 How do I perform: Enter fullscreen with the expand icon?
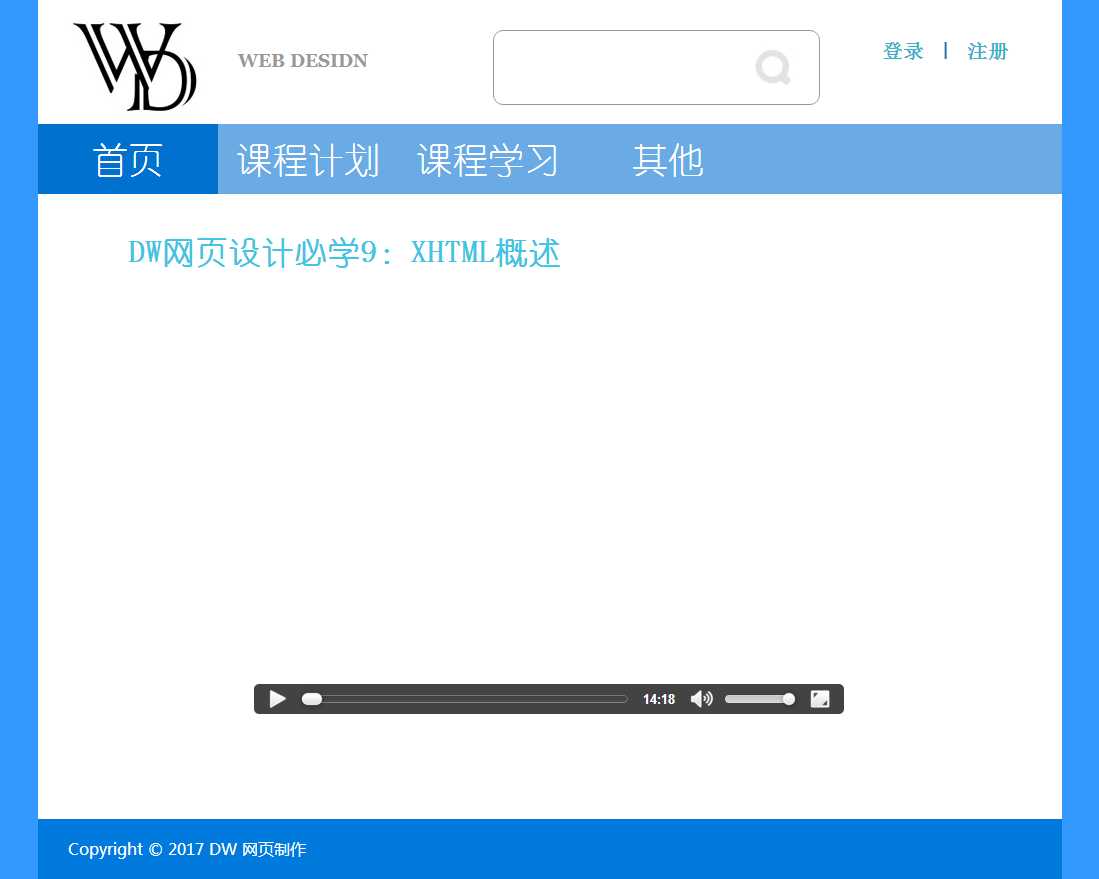tap(819, 699)
